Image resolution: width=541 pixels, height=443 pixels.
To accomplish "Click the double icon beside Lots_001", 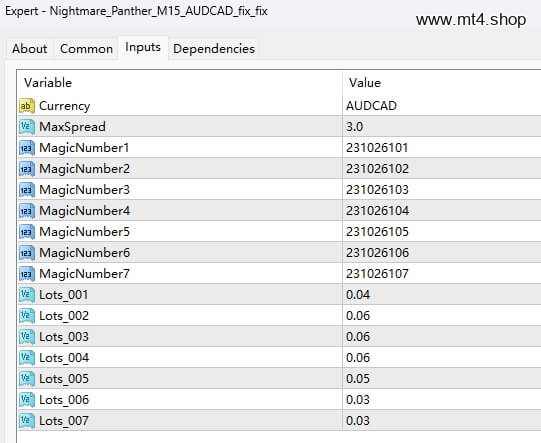I will (27, 295).
